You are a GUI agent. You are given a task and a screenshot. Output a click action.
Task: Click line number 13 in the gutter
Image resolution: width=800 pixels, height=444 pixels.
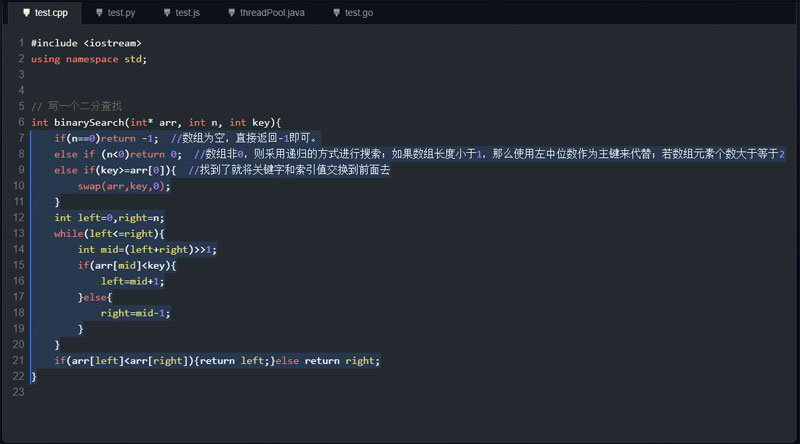click(x=18, y=233)
